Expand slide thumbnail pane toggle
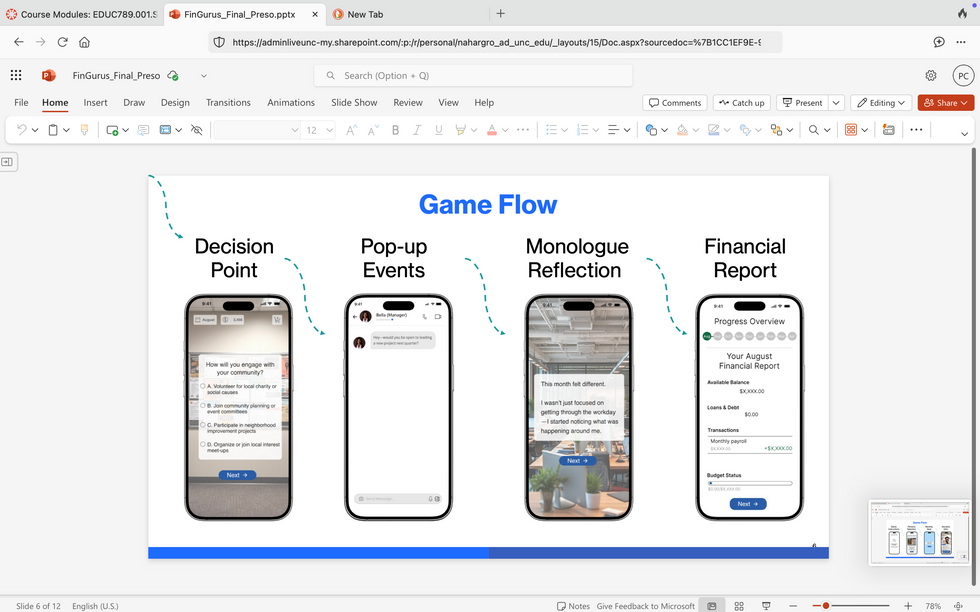980x612 pixels. coord(8,162)
